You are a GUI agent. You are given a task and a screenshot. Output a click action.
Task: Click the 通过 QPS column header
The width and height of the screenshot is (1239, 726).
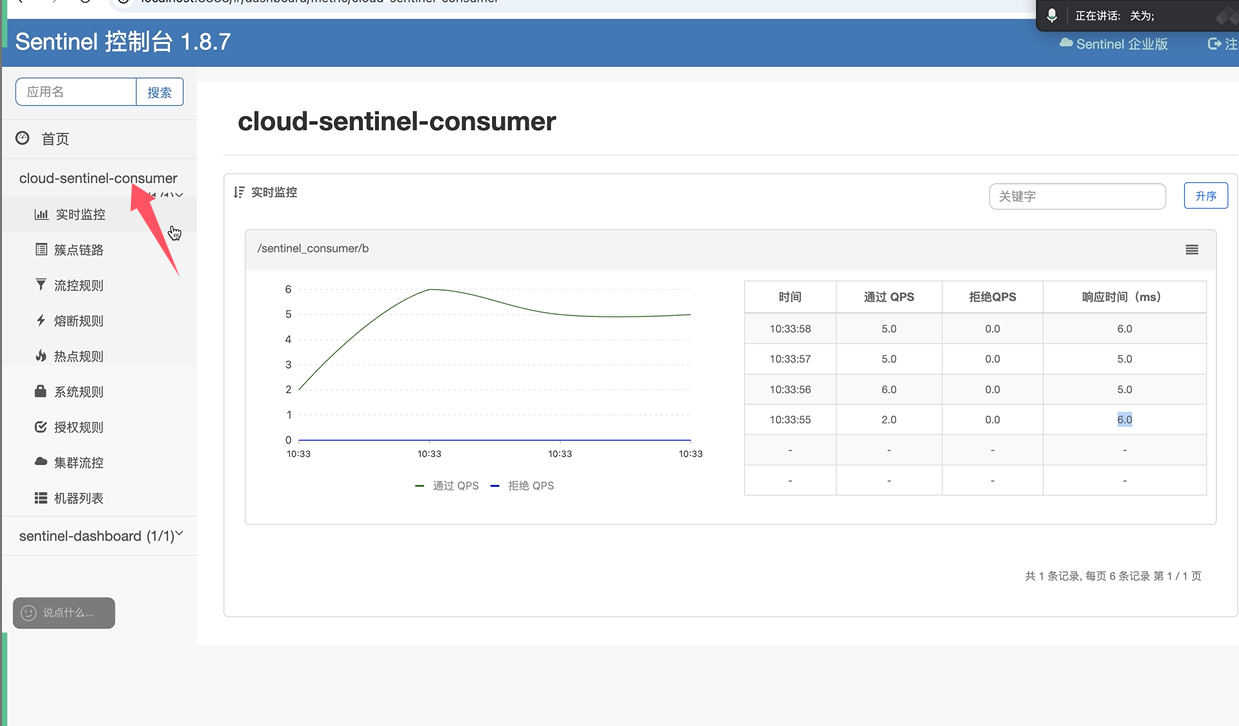coord(889,297)
